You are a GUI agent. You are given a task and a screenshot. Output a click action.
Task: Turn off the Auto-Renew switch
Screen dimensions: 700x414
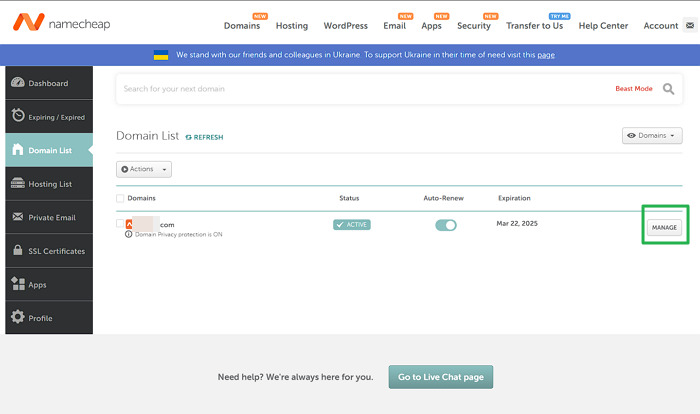(446, 225)
